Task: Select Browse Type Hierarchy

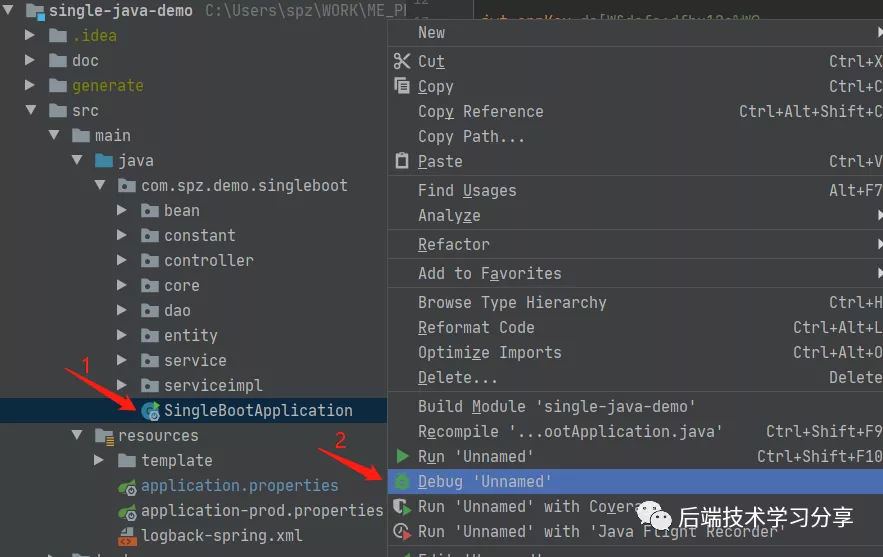Action: 635,302
